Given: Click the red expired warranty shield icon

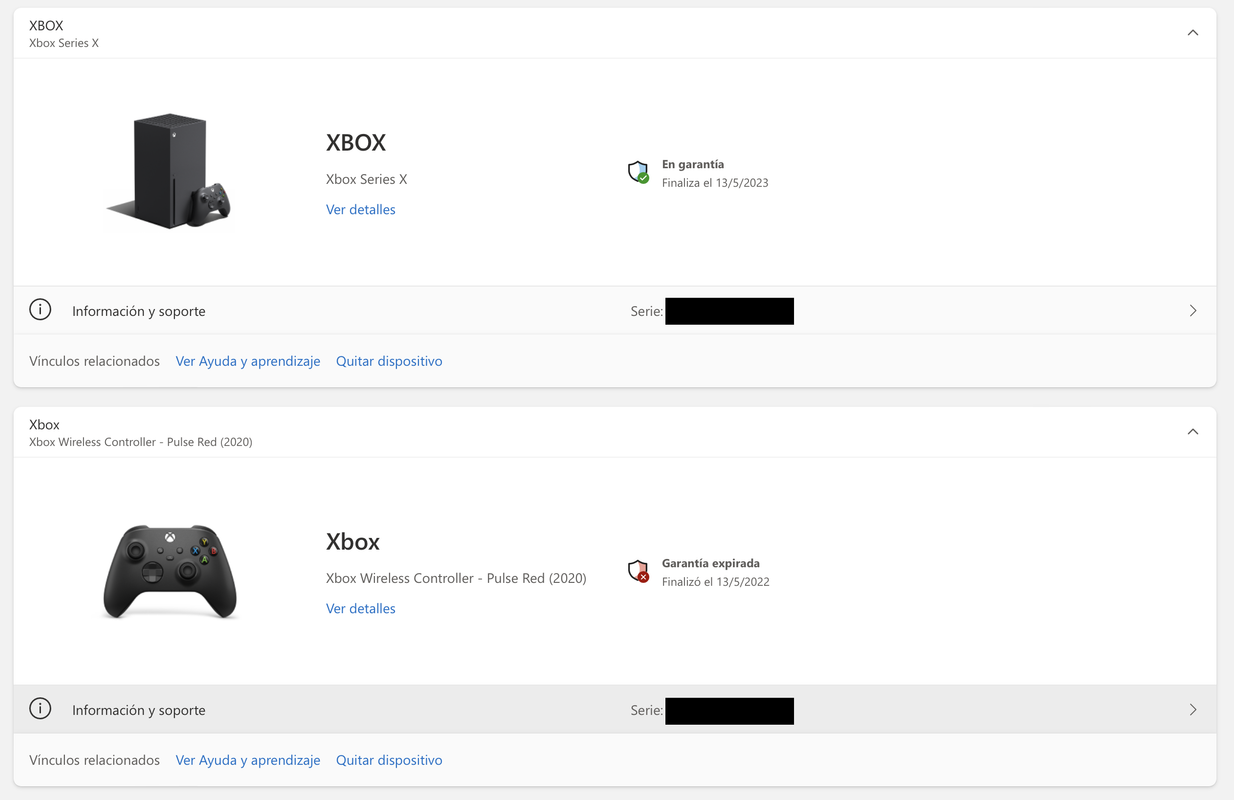Looking at the screenshot, I should [x=638, y=571].
